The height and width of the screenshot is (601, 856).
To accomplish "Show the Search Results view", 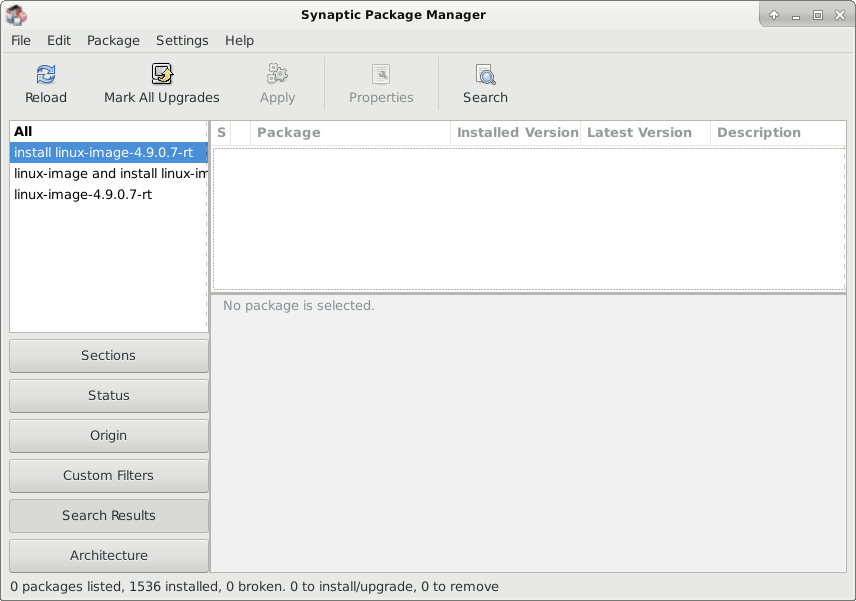I will point(109,515).
